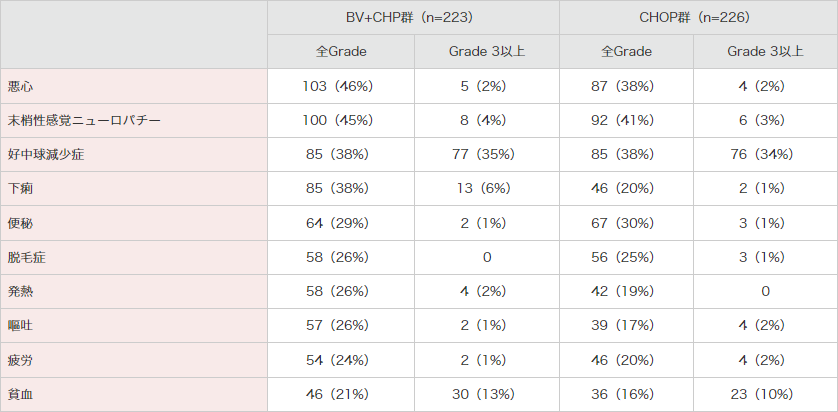Screen dimensions: 838x412
Task: Click the 疲労 row label
Action: point(20,360)
